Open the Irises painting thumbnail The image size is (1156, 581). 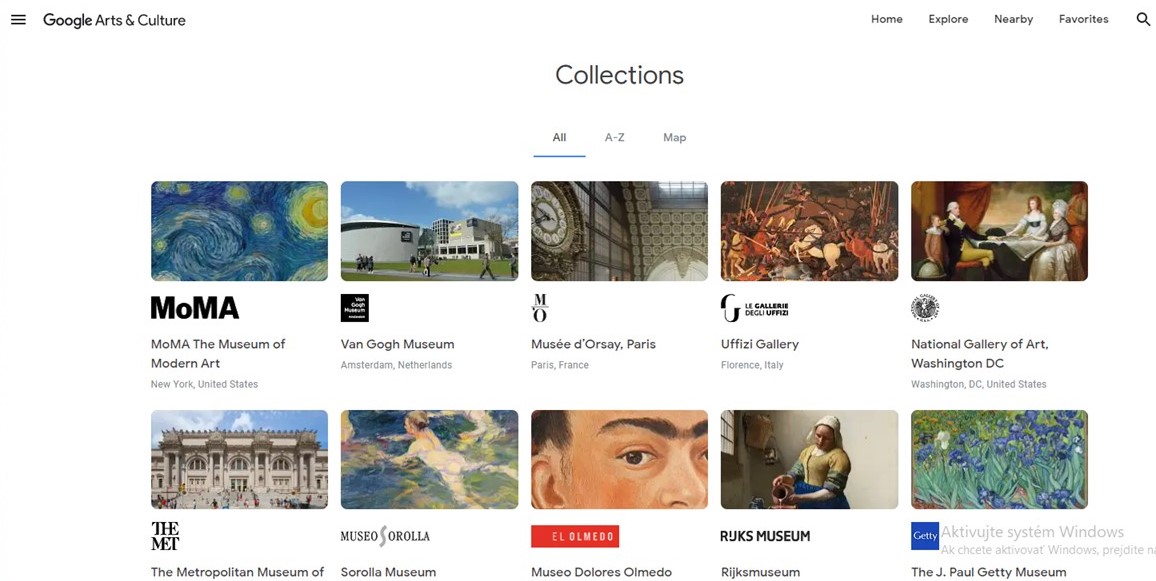point(1000,459)
